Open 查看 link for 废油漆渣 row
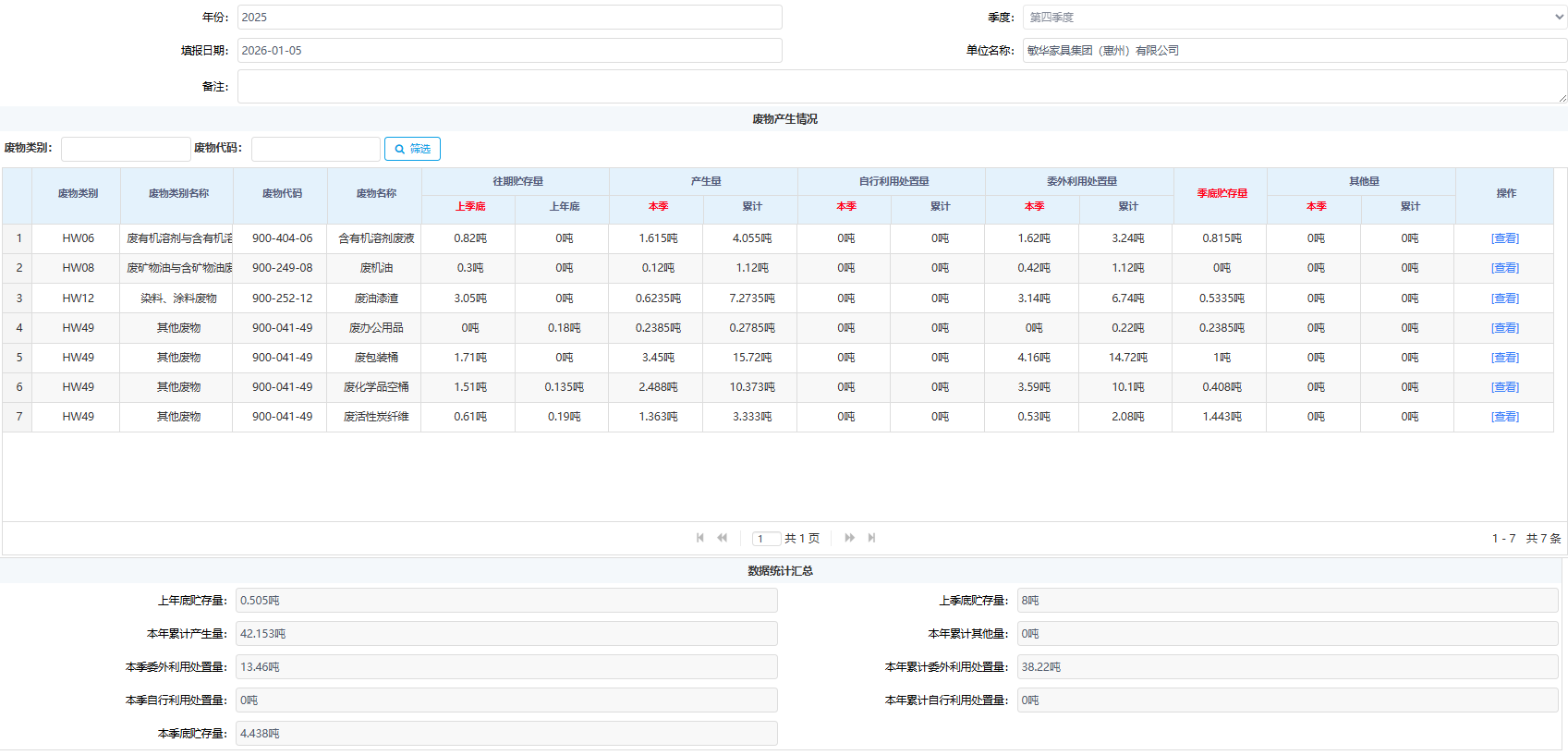The height and width of the screenshot is (755, 1568). [x=1504, y=298]
